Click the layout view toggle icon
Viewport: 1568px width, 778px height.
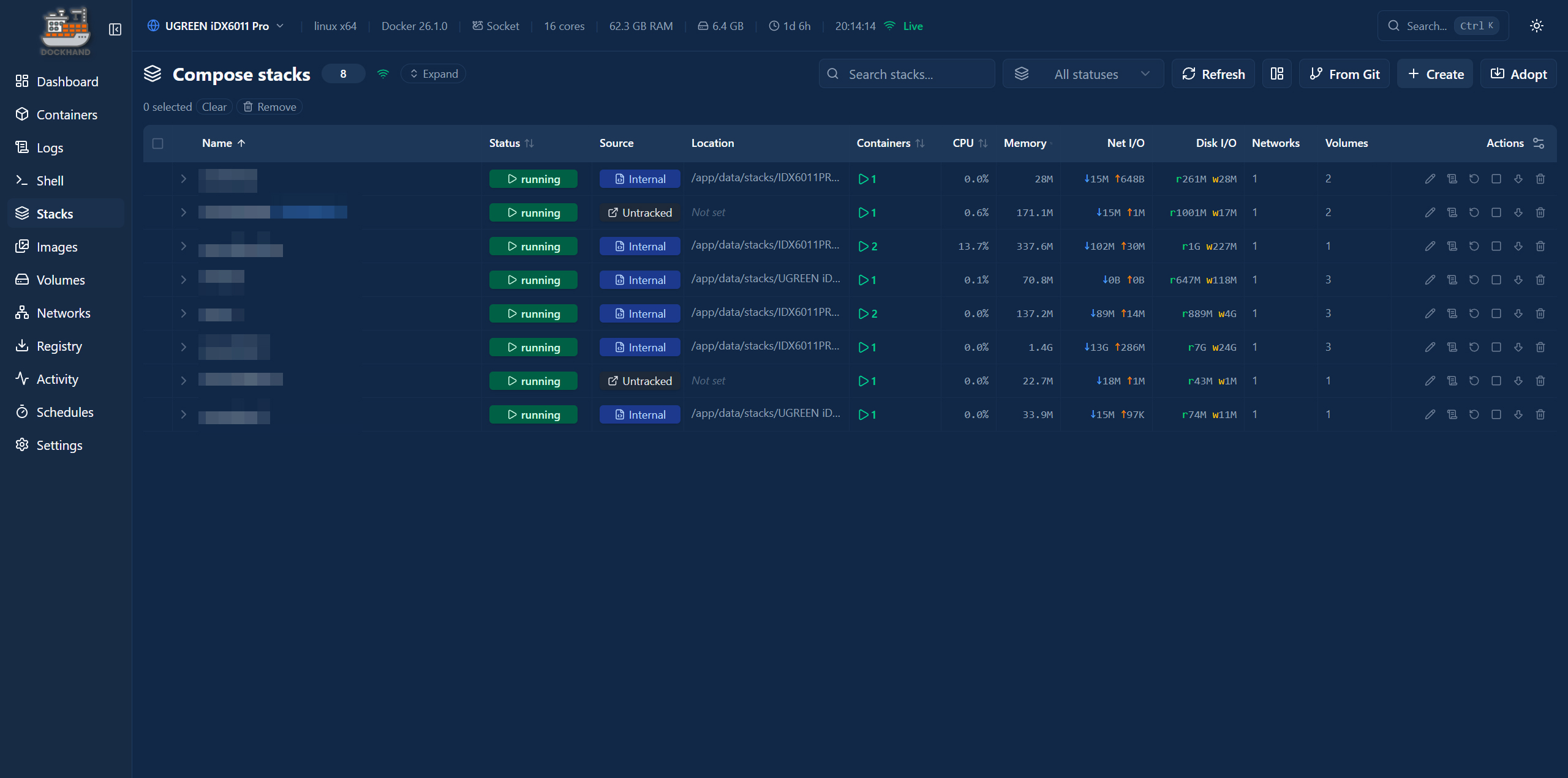[1277, 74]
